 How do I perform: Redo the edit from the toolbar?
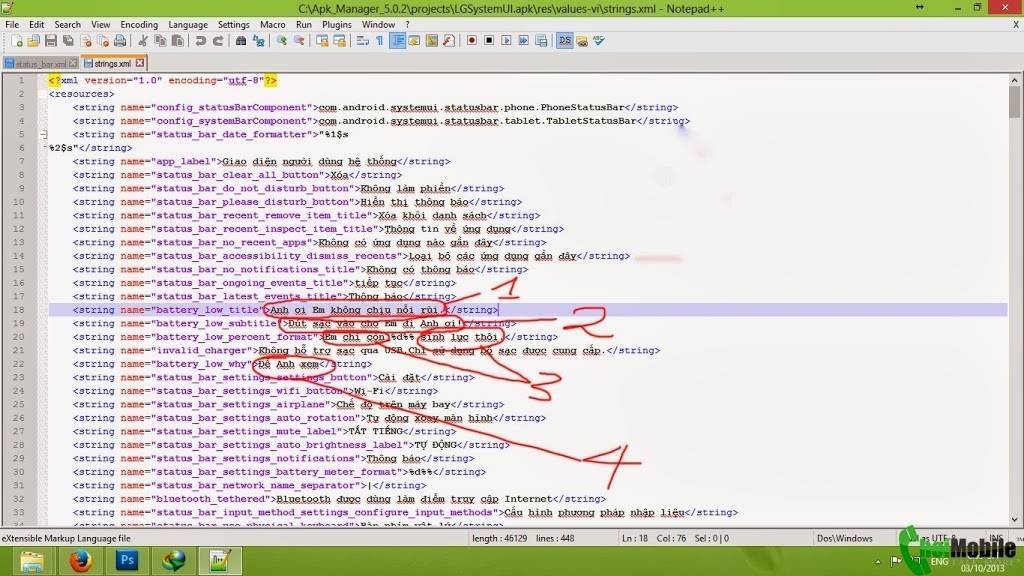click(218, 41)
